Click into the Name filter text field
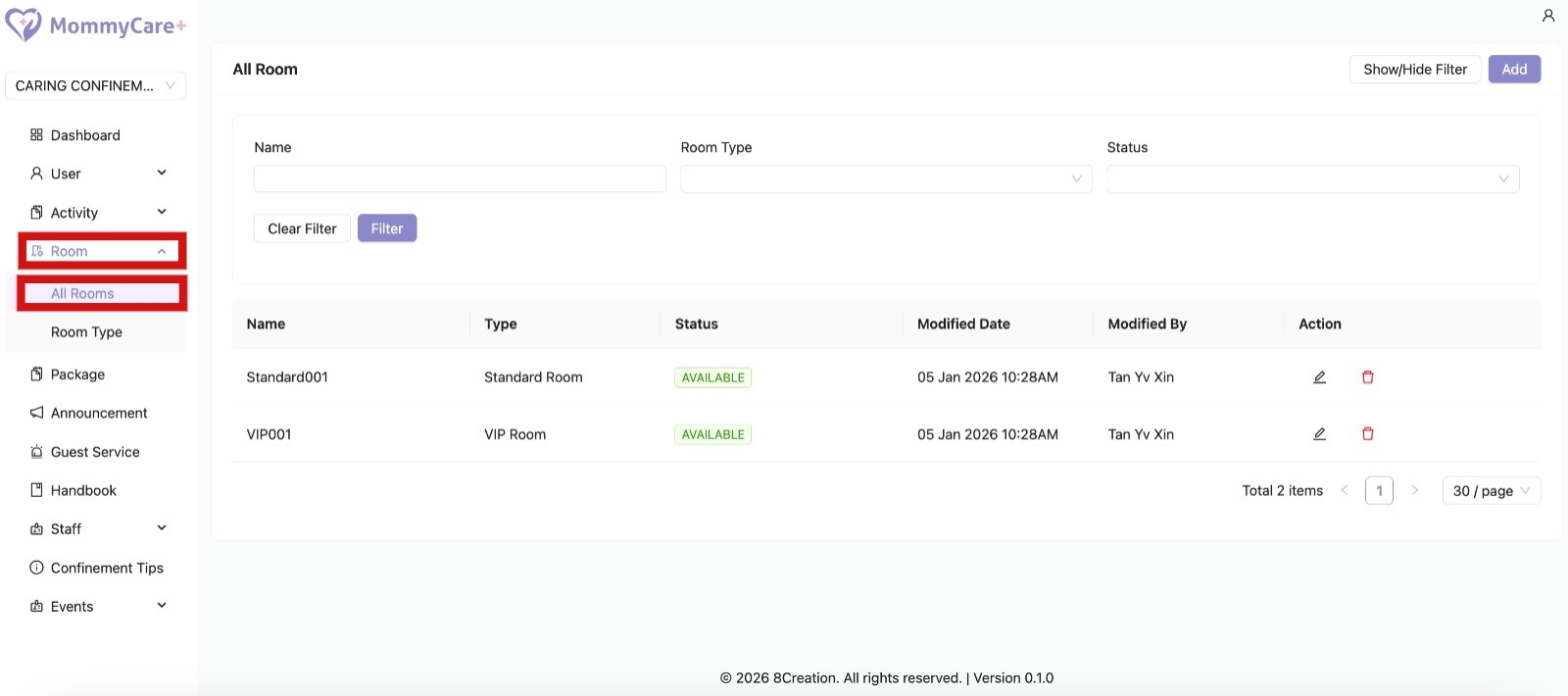The image size is (1568, 696). click(x=460, y=178)
